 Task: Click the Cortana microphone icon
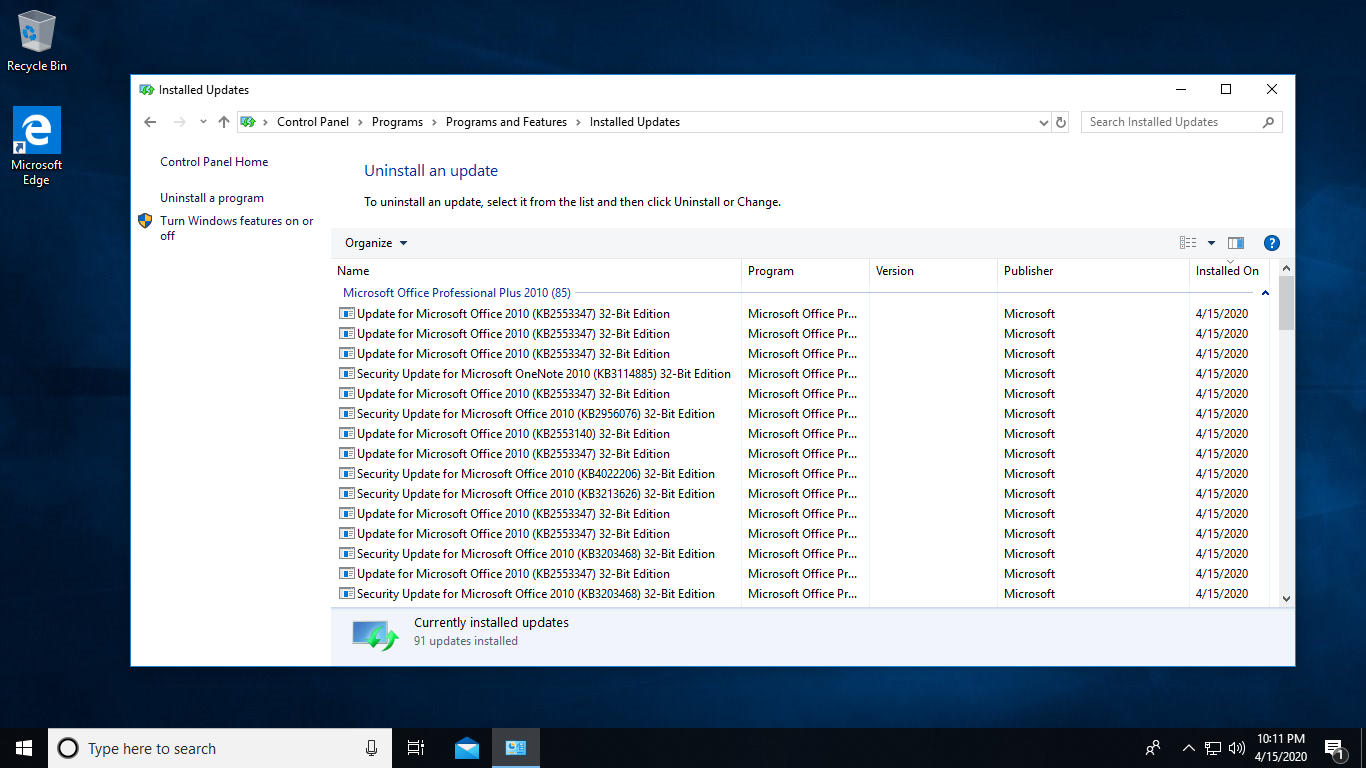[372, 748]
